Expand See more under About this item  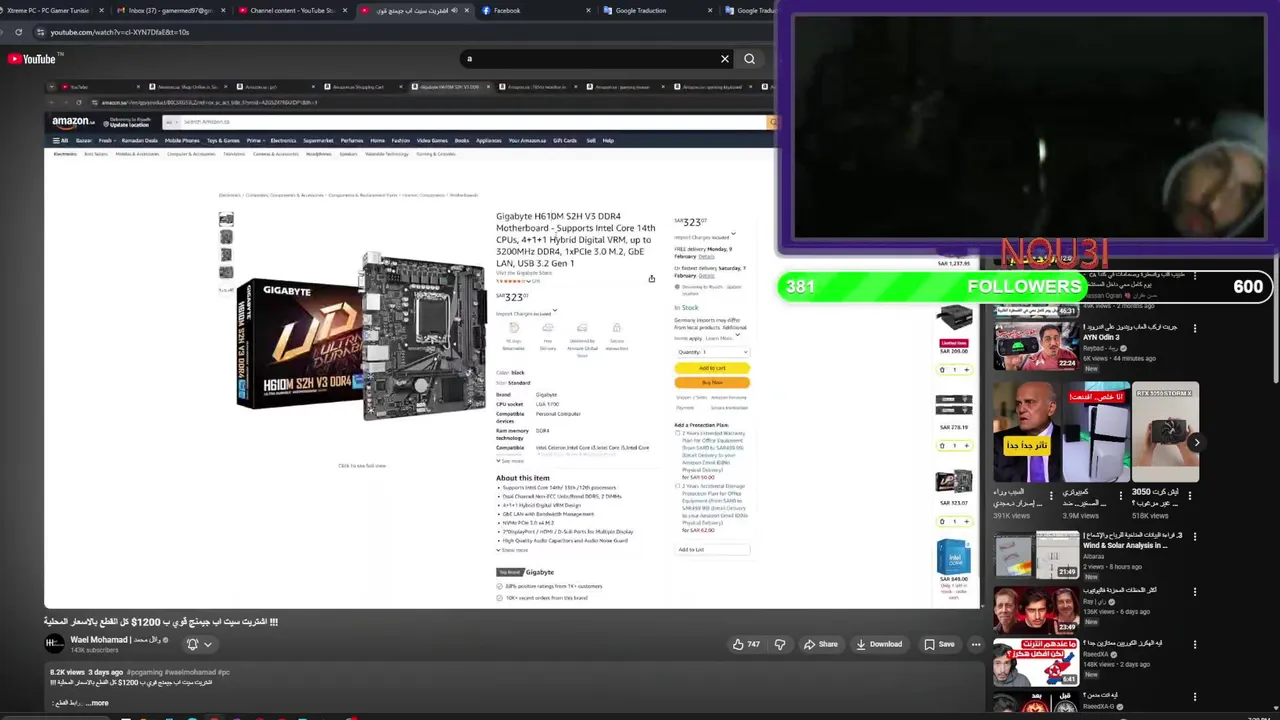(512, 550)
